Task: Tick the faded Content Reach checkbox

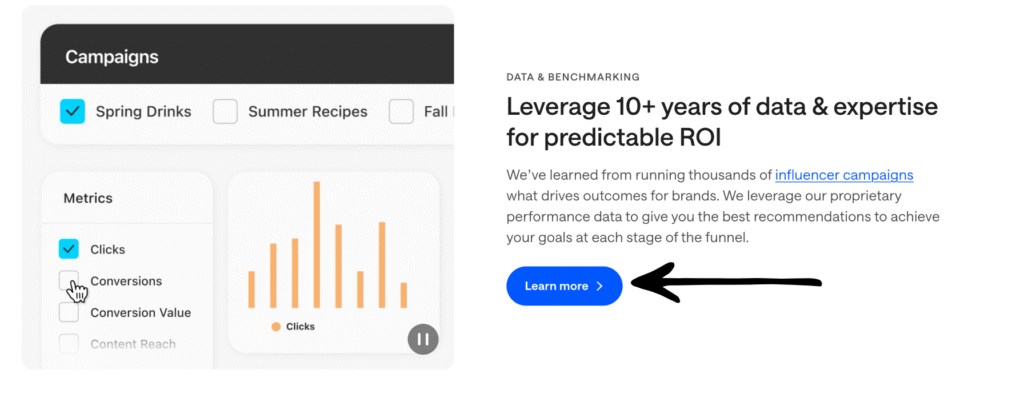Action: [69, 344]
